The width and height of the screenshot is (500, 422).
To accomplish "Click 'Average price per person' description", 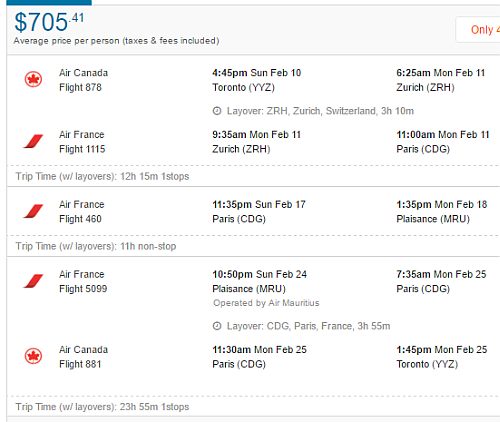I will pos(116,41).
